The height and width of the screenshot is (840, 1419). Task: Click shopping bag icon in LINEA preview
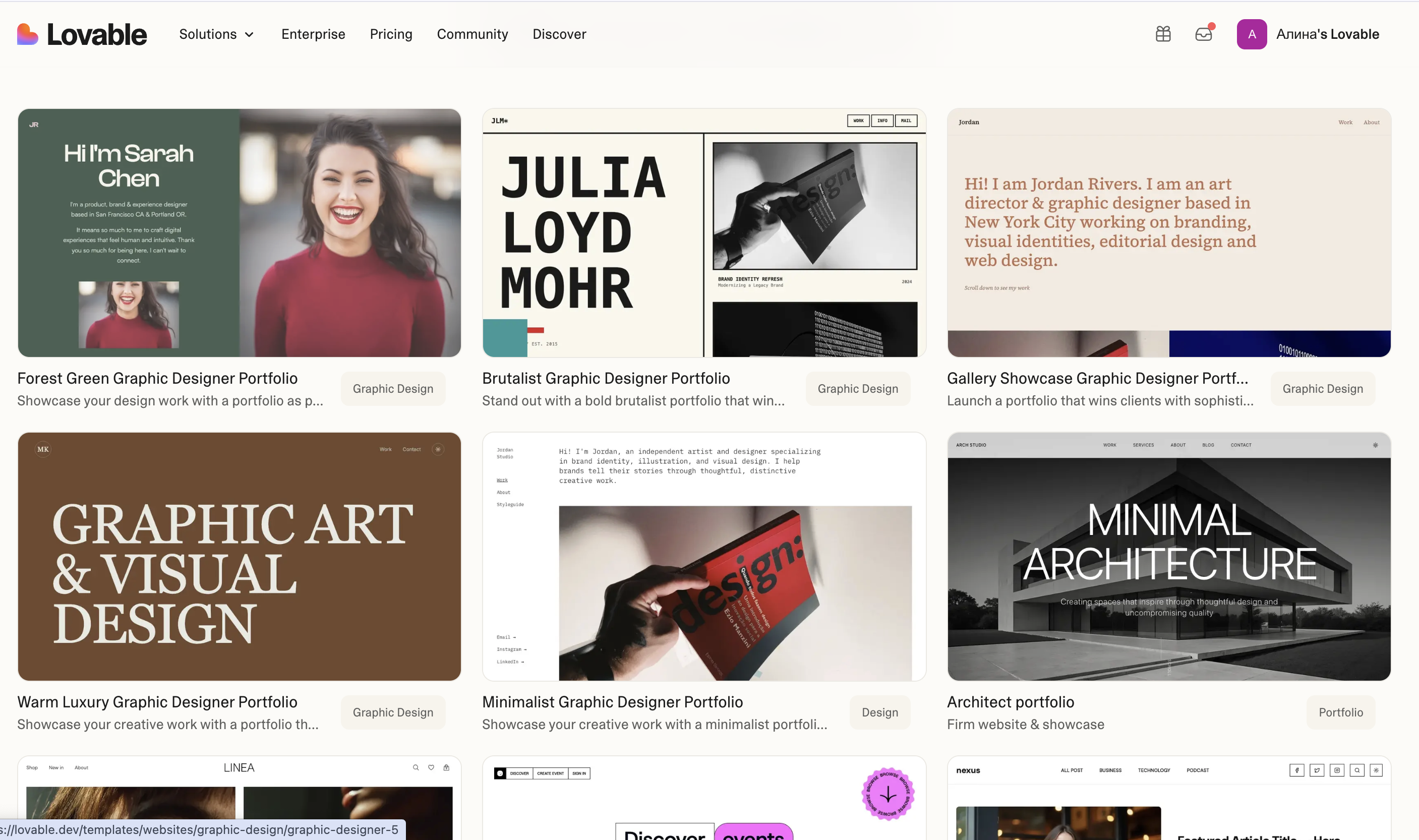tap(446, 767)
